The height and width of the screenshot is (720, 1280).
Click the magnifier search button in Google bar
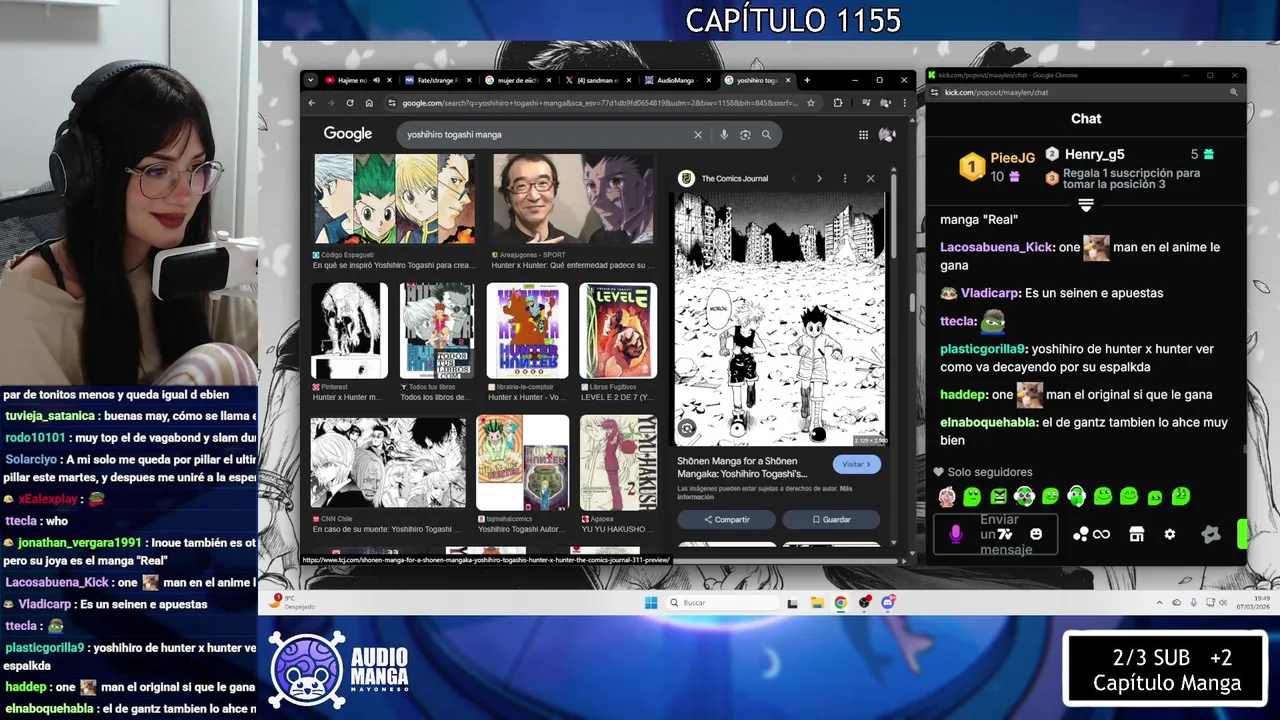tap(767, 135)
